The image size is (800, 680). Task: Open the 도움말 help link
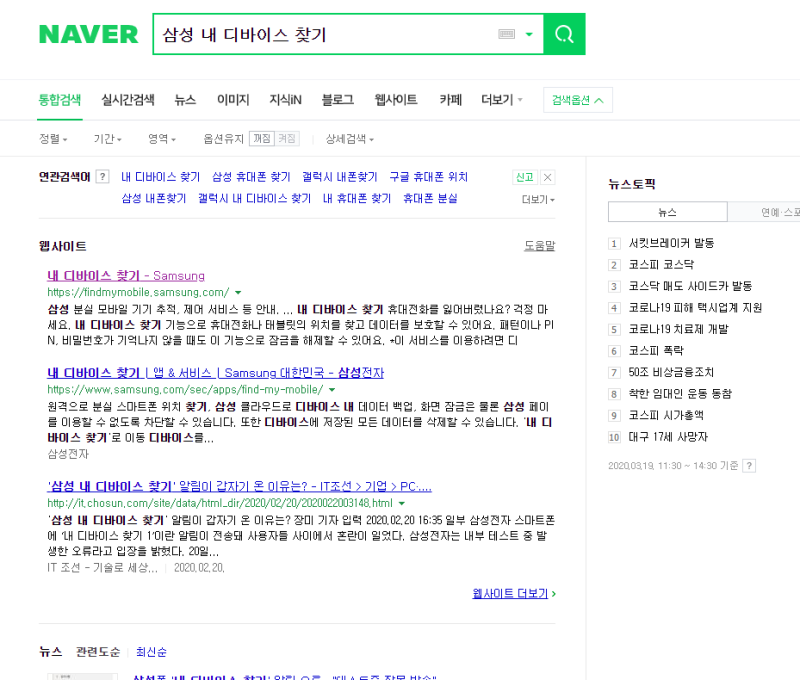[x=539, y=246]
